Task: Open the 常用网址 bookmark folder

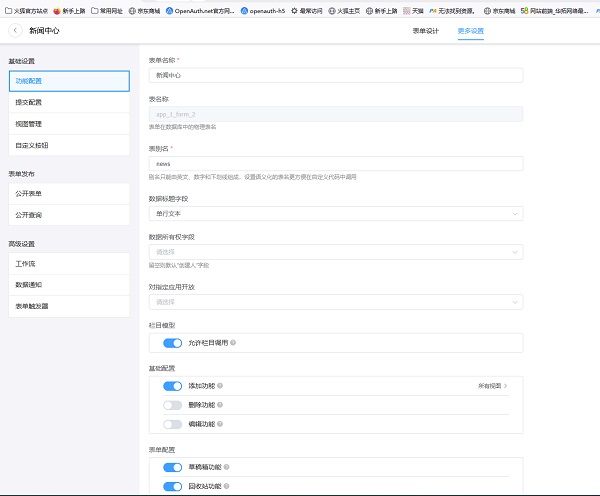Action: click(107, 11)
